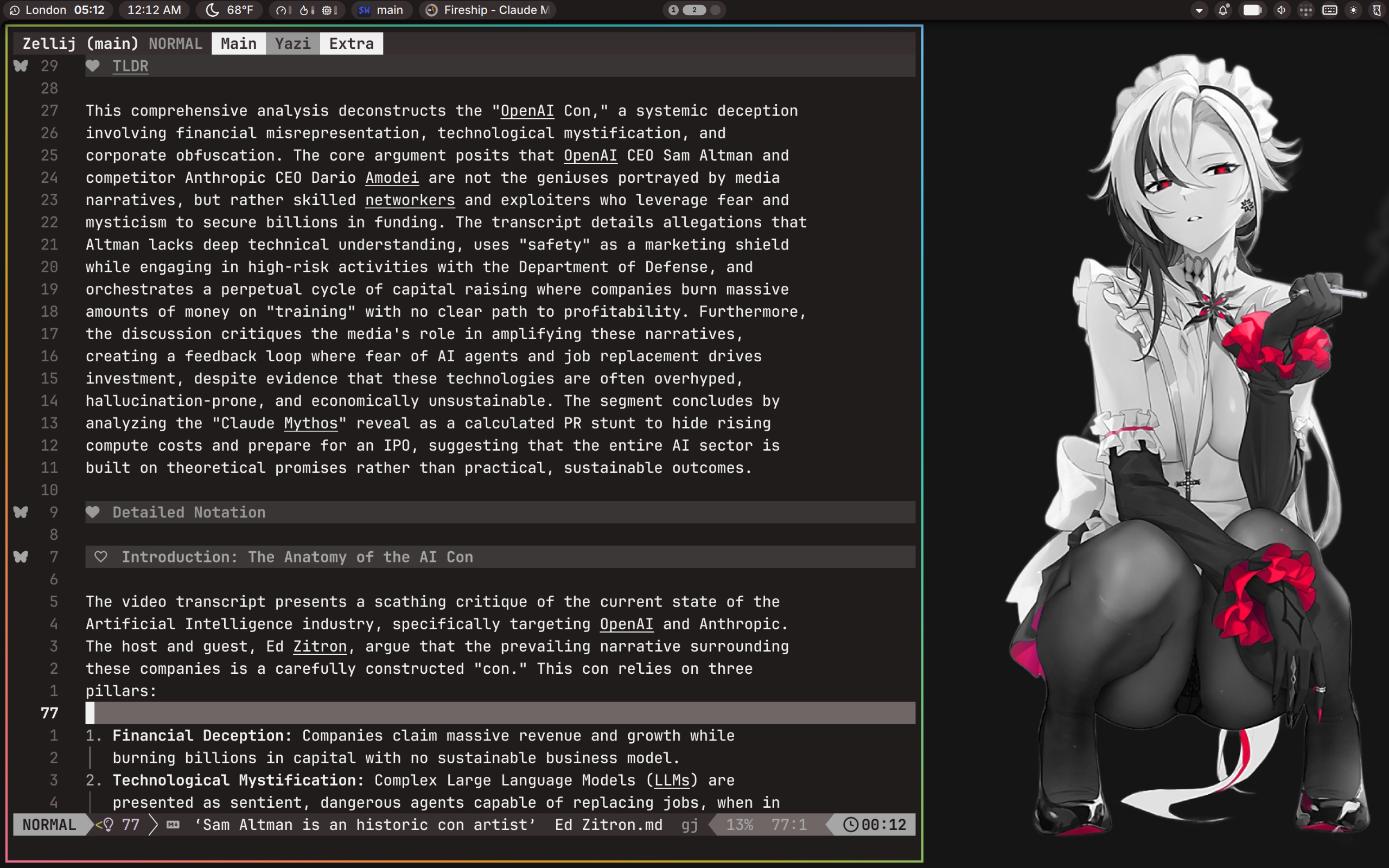This screenshot has width=1389, height=868.
Task: Select the active workspace 2 pill
Action: point(694,10)
